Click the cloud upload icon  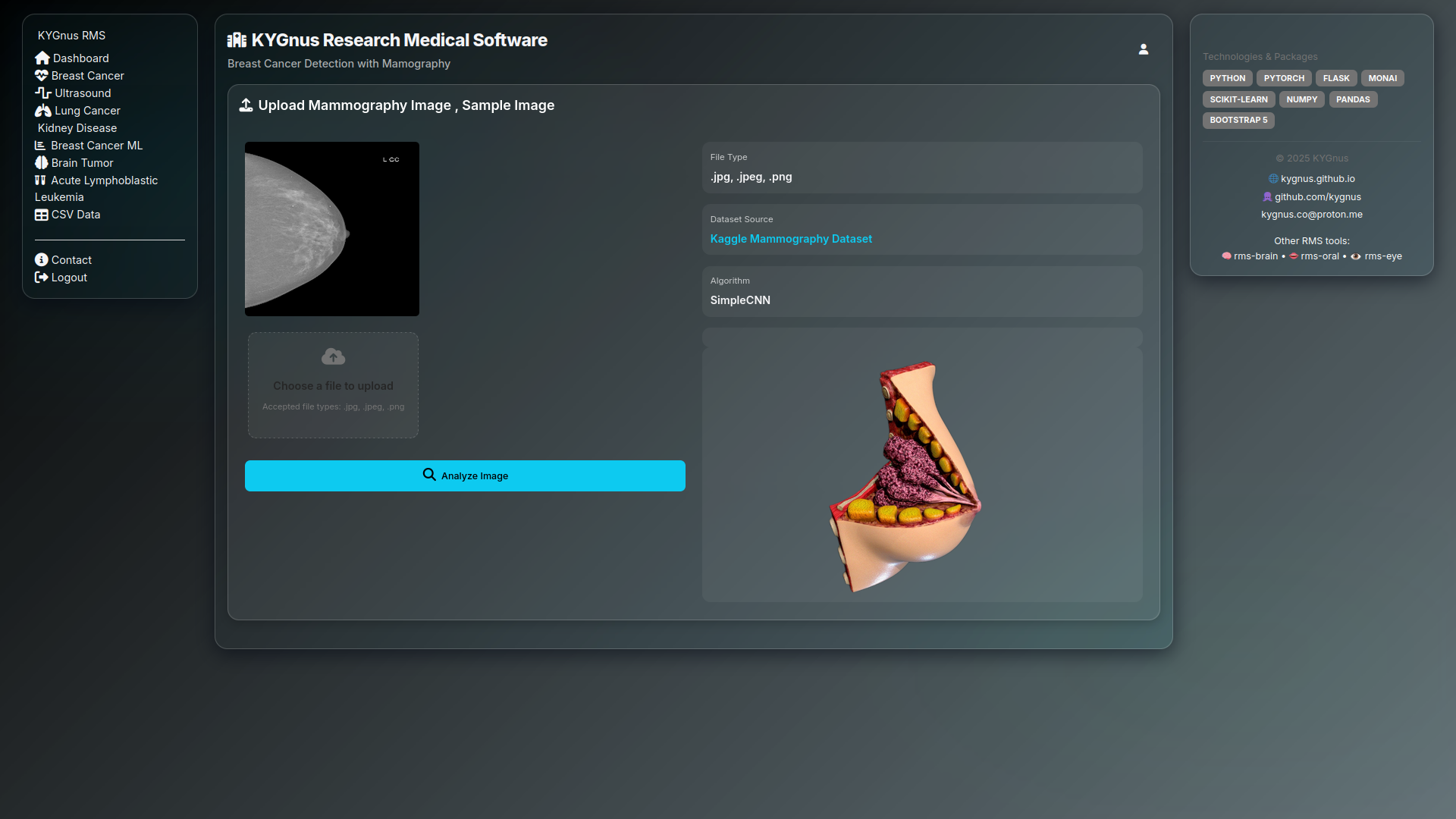pyautogui.click(x=333, y=356)
